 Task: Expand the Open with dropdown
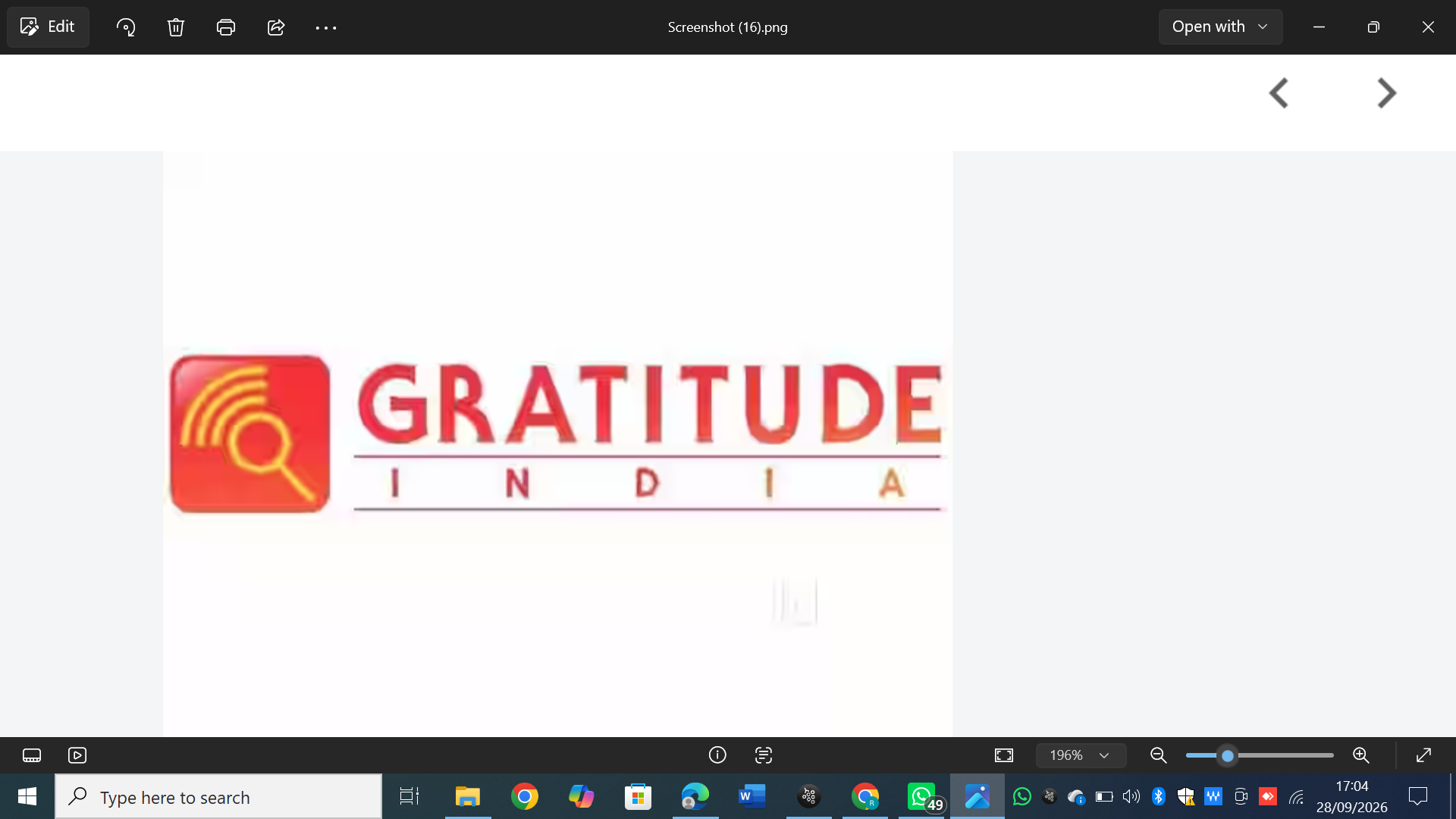coord(1220,27)
